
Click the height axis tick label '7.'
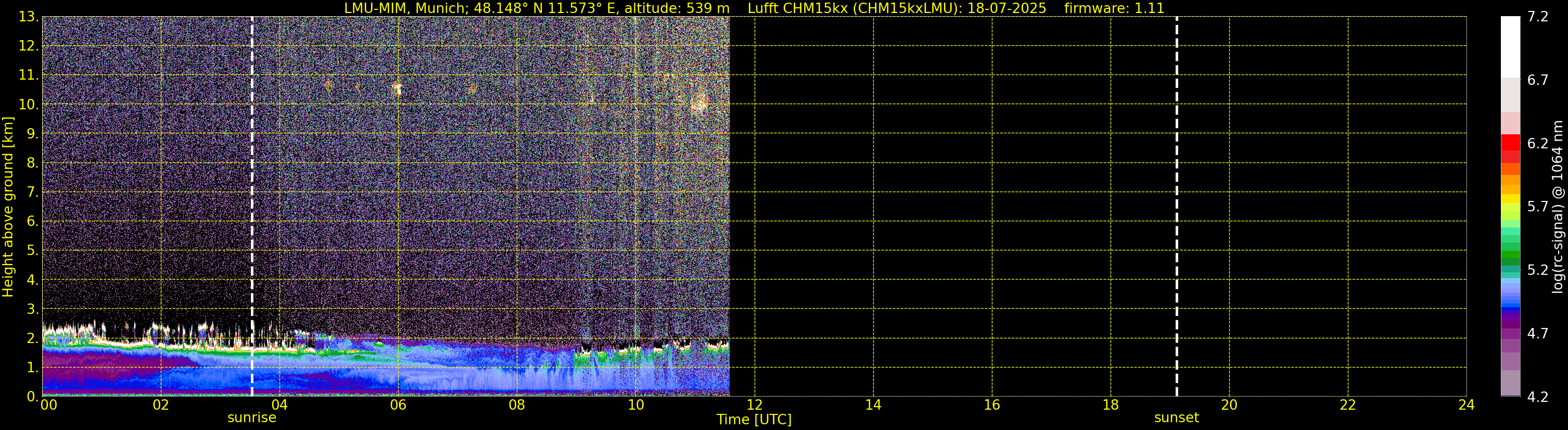[x=32, y=193]
